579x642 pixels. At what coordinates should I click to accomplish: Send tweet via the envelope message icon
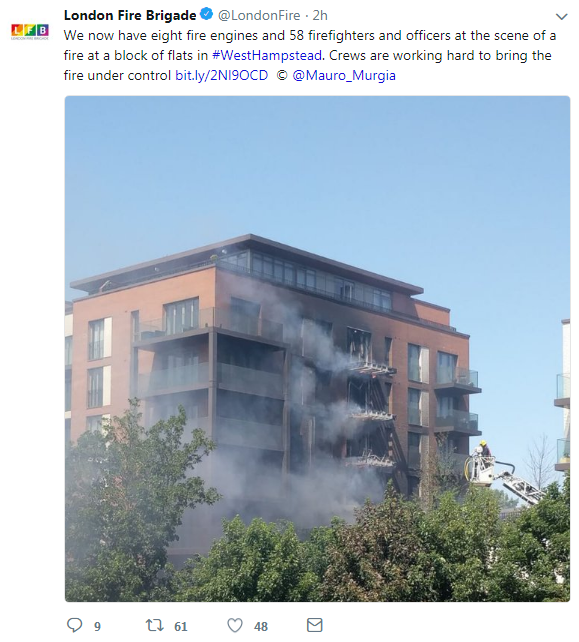(315, 625)
